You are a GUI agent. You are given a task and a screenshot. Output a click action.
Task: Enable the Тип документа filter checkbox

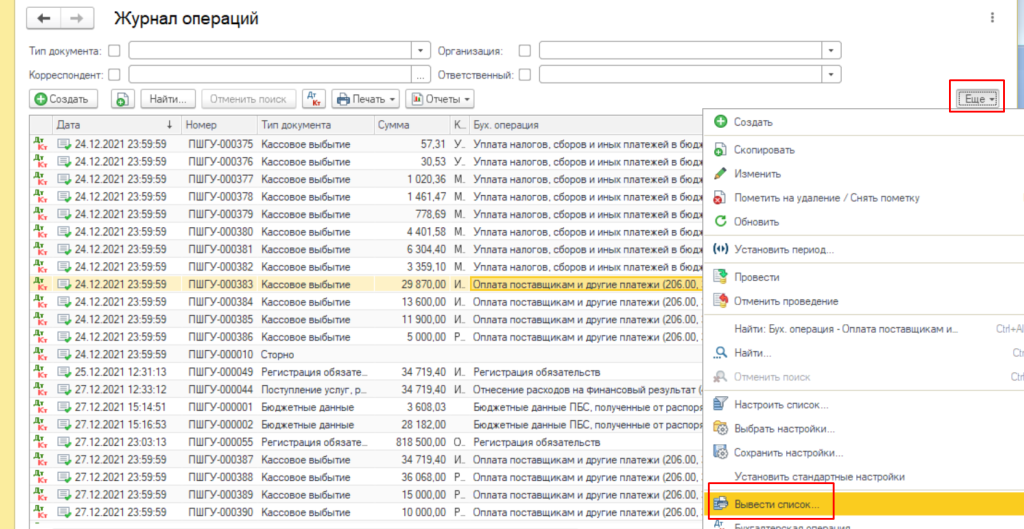(x=114, y=50)
